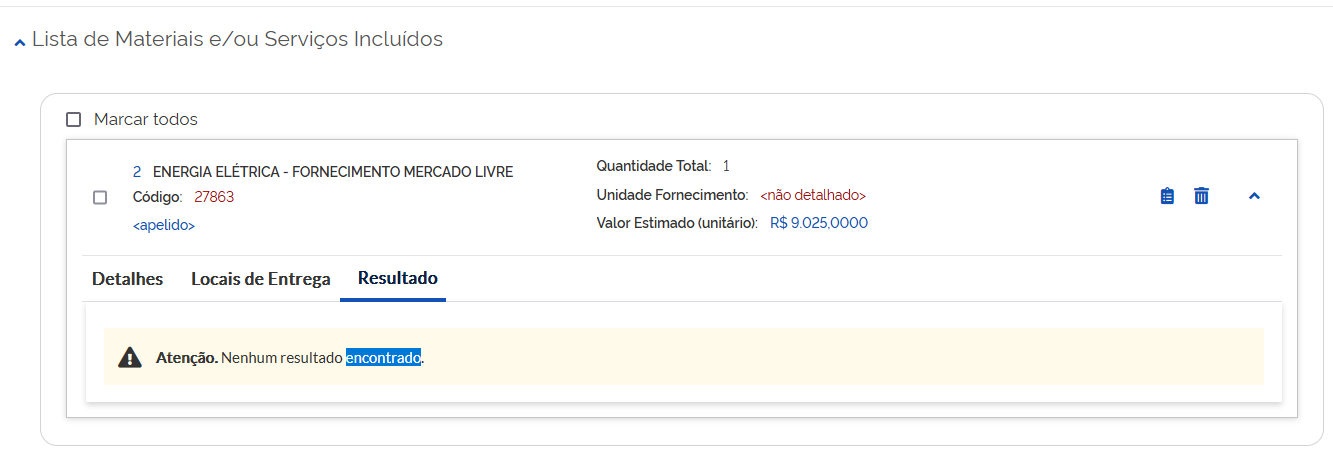Delete the item using the trash icon

point(1201,196)
